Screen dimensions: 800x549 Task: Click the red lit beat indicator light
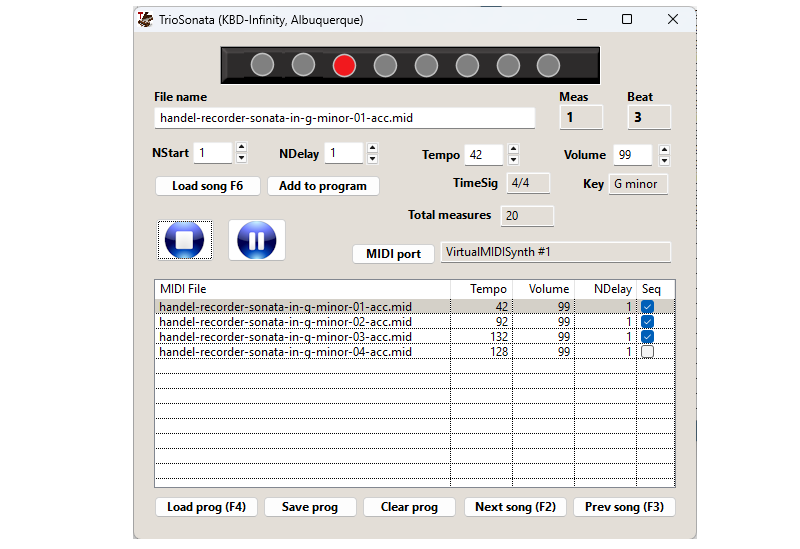coord(344,65)
